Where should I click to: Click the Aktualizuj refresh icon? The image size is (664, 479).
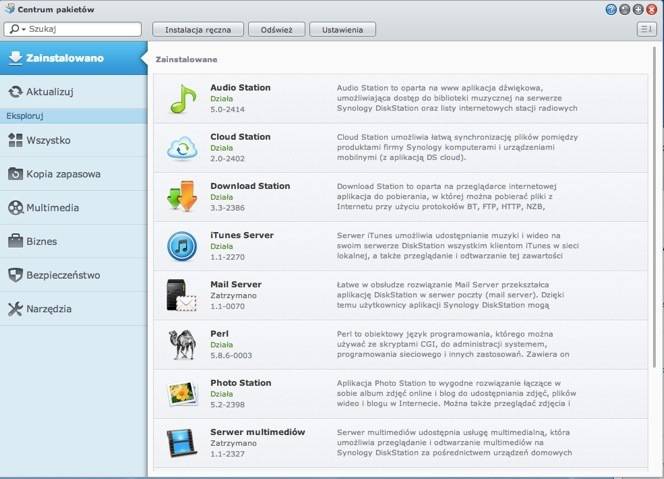tap(15, 91)
